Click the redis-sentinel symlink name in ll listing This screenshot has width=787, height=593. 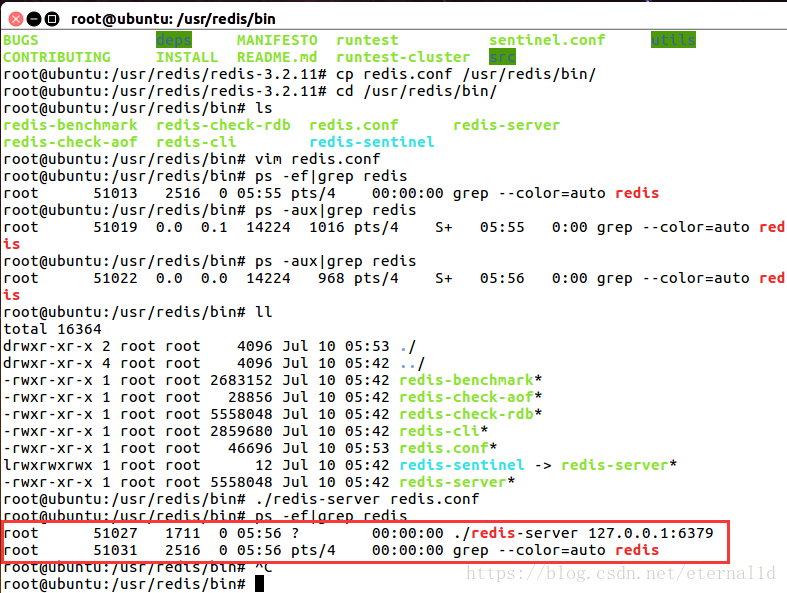[462, 465]
